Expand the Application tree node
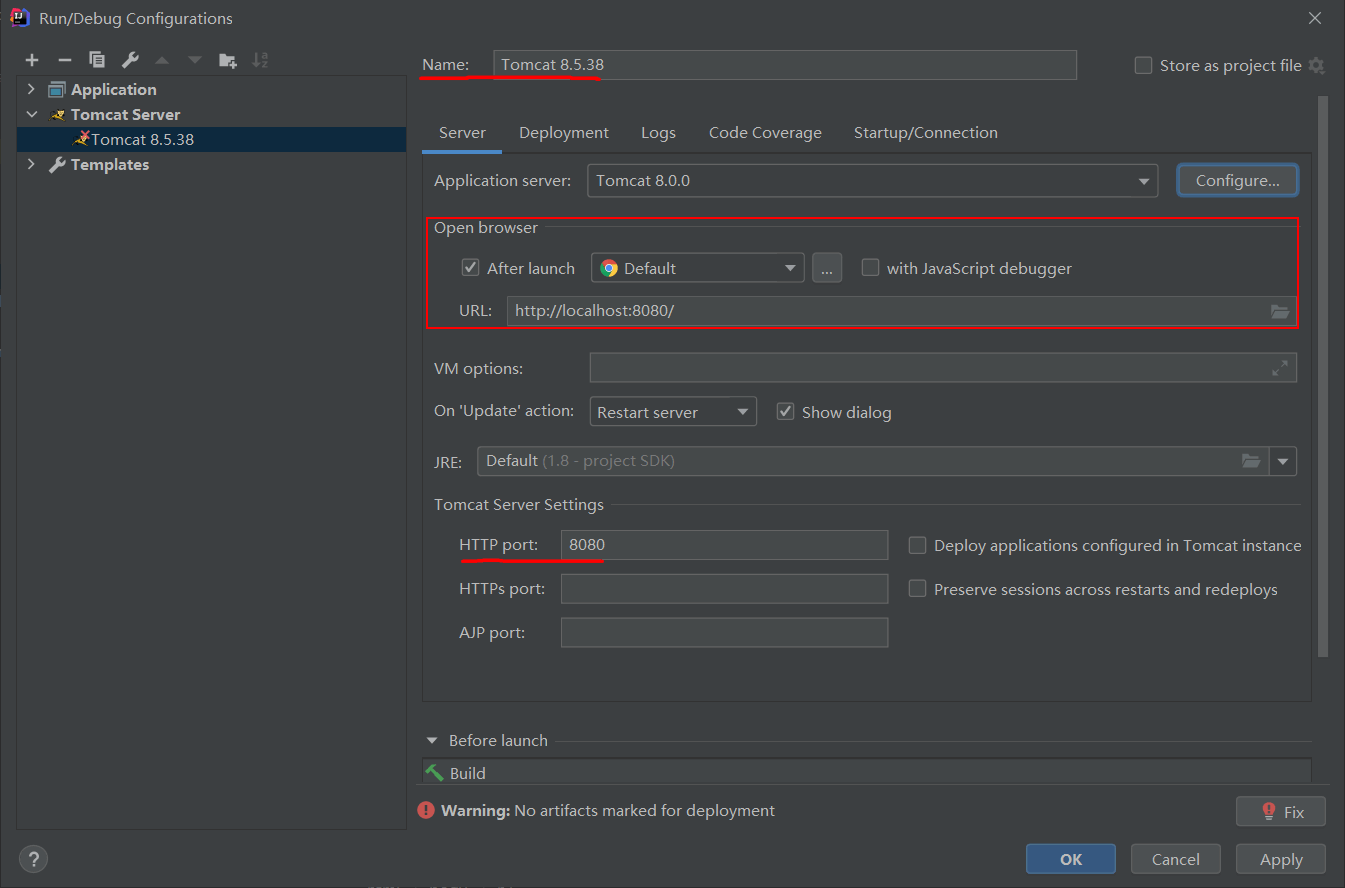Screen dimensions: 1345x888 [x=32, y=89]
